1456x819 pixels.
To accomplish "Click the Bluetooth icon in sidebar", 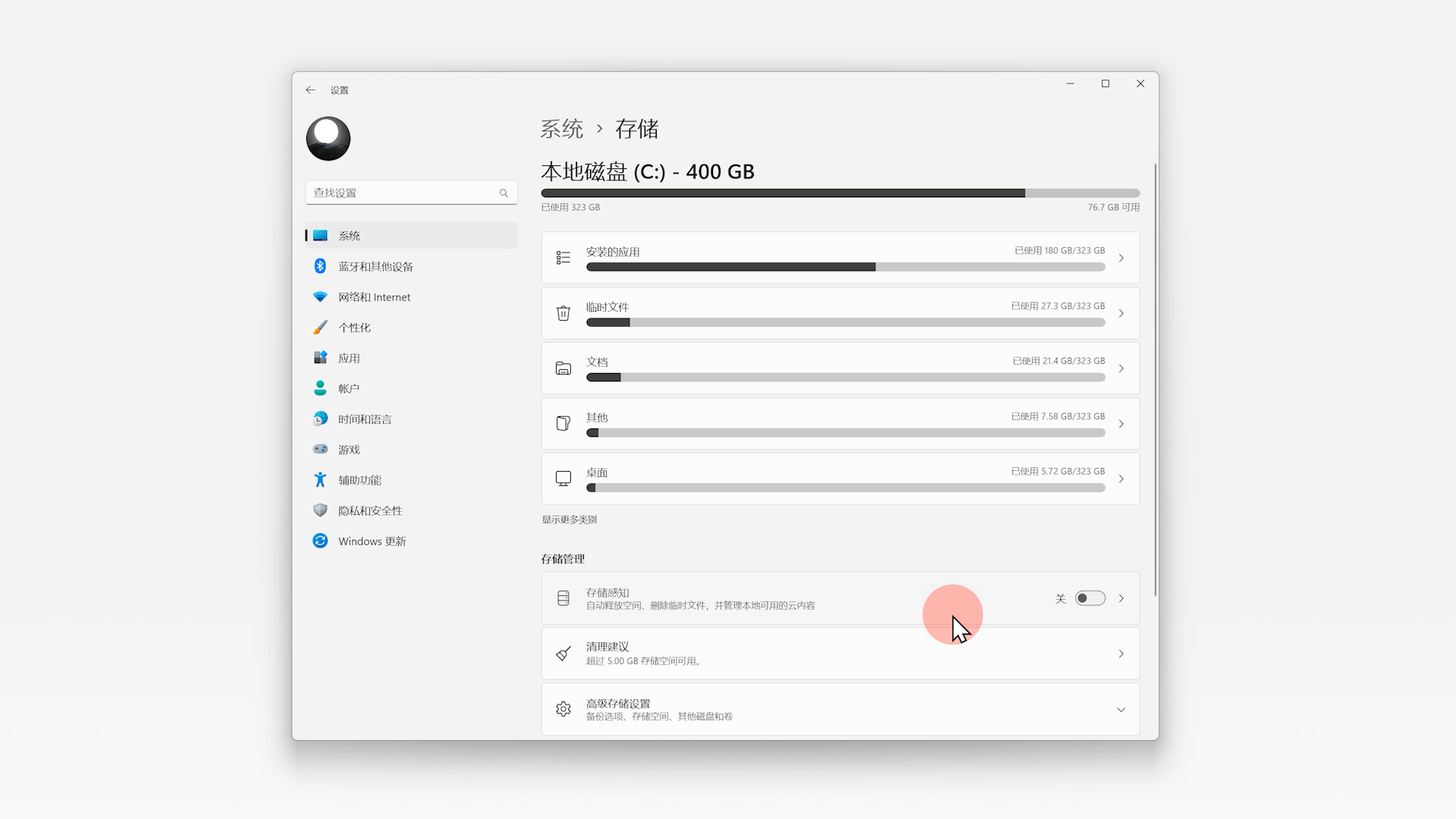I will coord(320,266).
